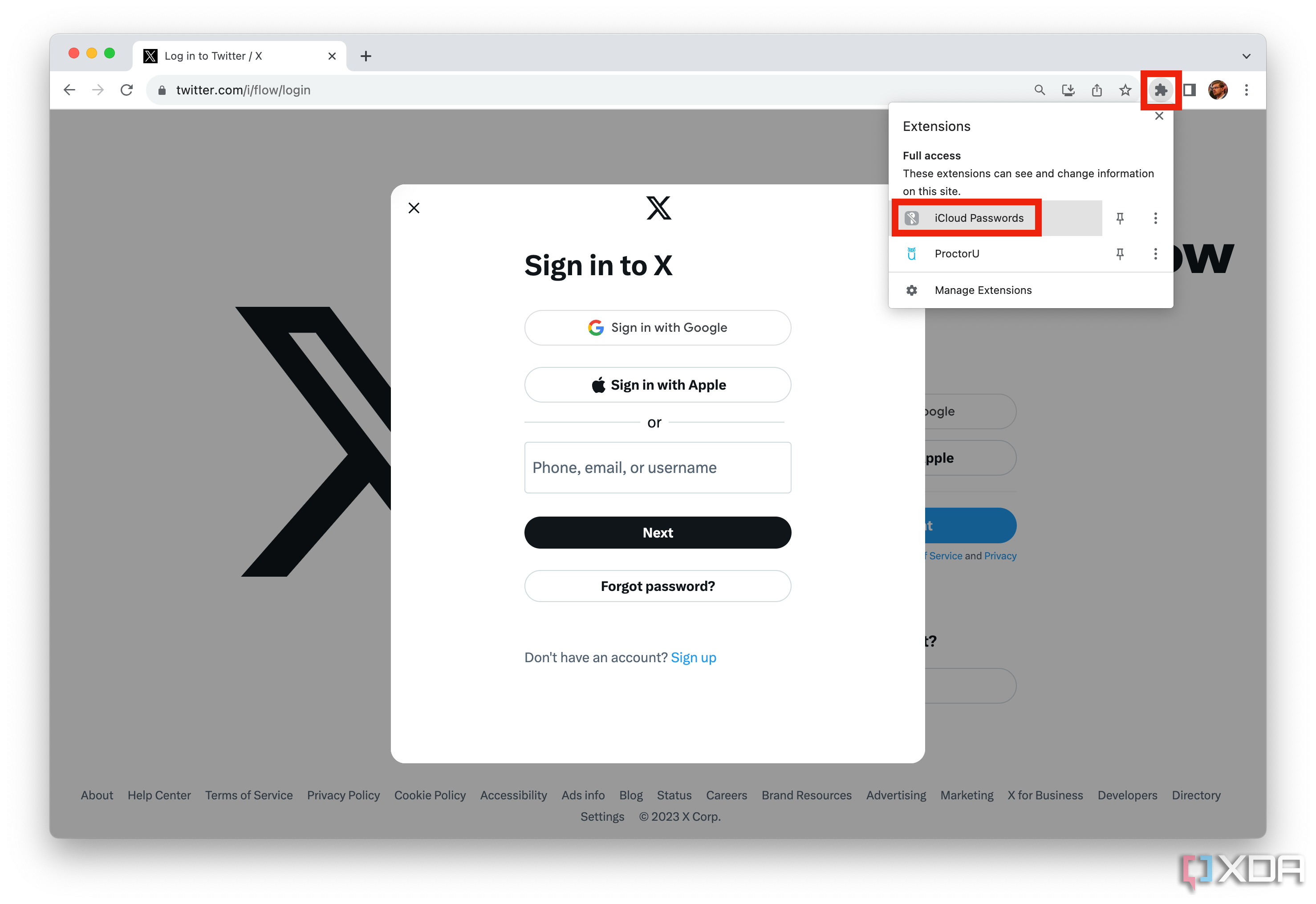Click the share/upload icon in toolbar
Screen dimensions: 1316x904
(1097, 90)
